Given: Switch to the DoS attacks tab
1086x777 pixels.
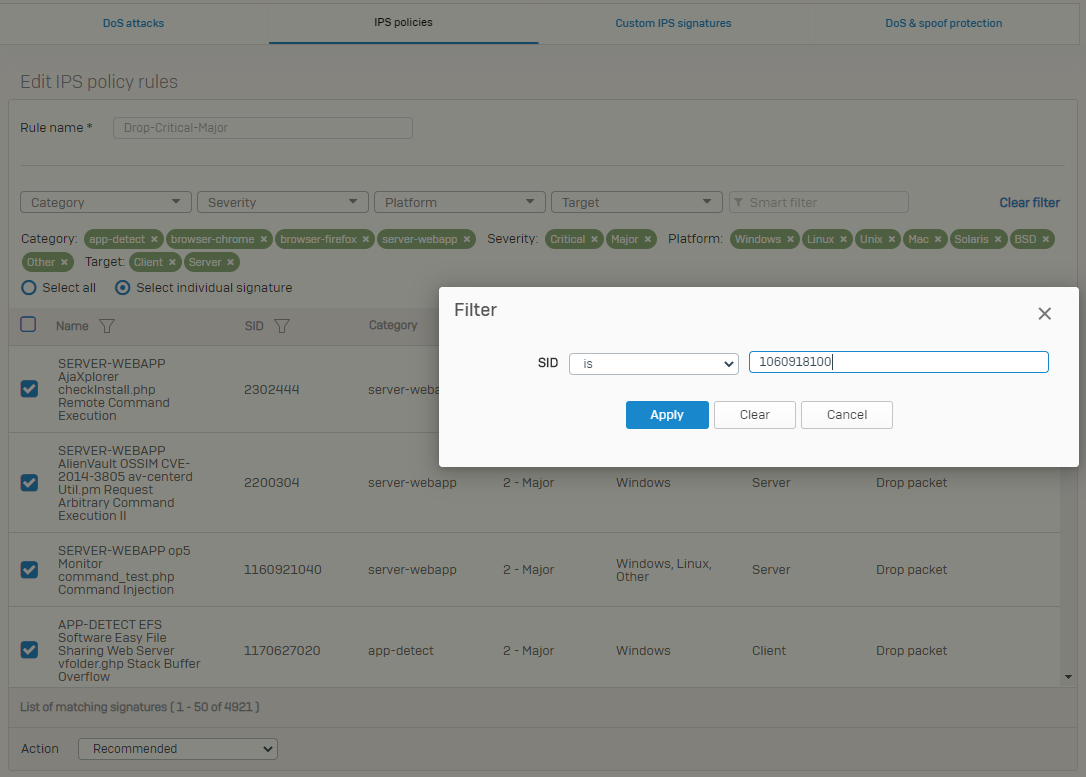Looking at the screenshot, I should 134,23.
